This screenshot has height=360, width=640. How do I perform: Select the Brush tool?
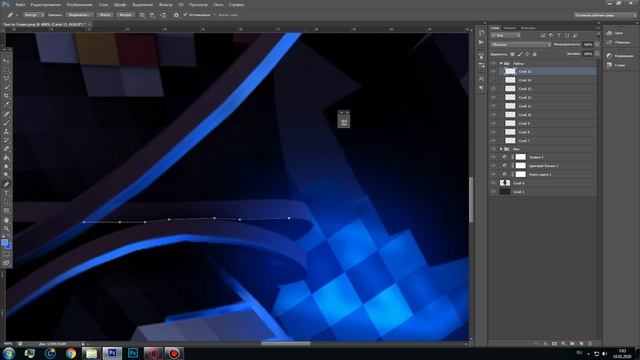(x=6, y=122)
